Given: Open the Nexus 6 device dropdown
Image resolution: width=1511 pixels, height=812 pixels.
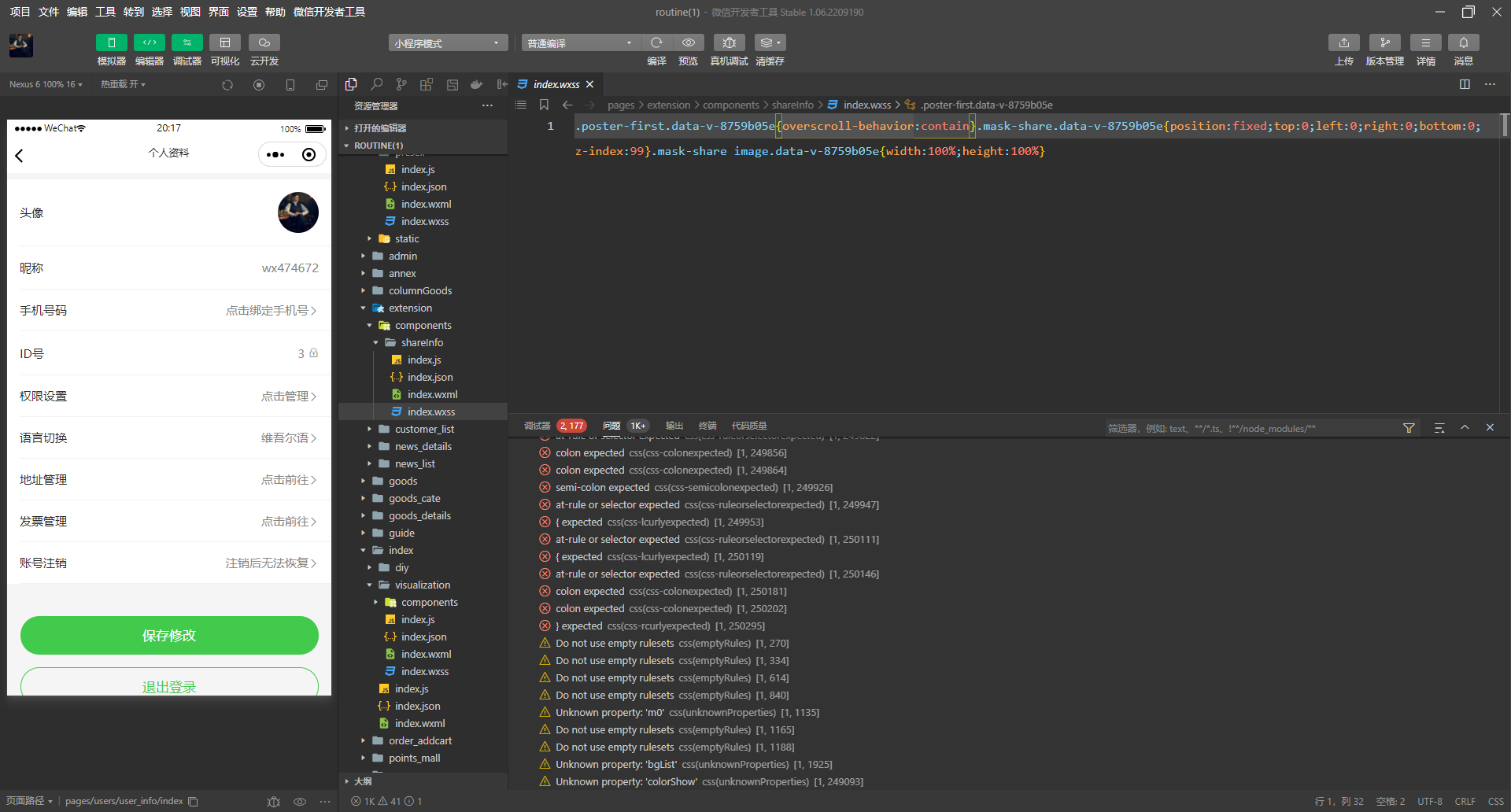Looking at the screenshot, I should [x=46, y=84].
